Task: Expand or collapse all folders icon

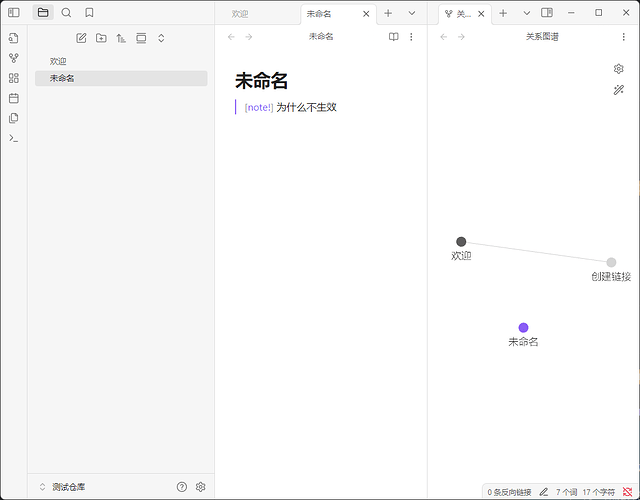Action: [161, 38]
